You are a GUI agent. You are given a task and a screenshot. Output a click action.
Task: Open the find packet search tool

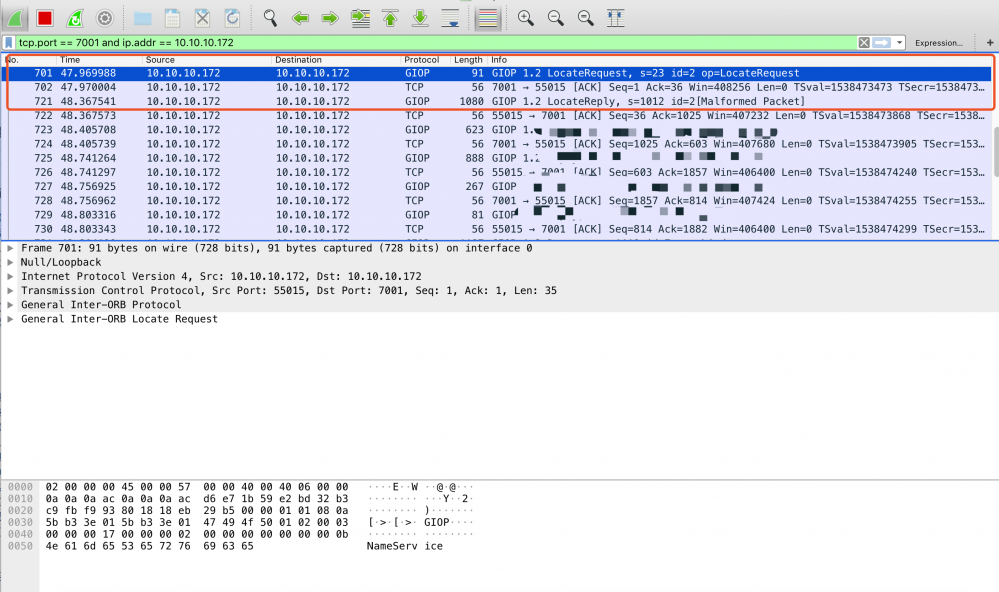pos(270,17)
